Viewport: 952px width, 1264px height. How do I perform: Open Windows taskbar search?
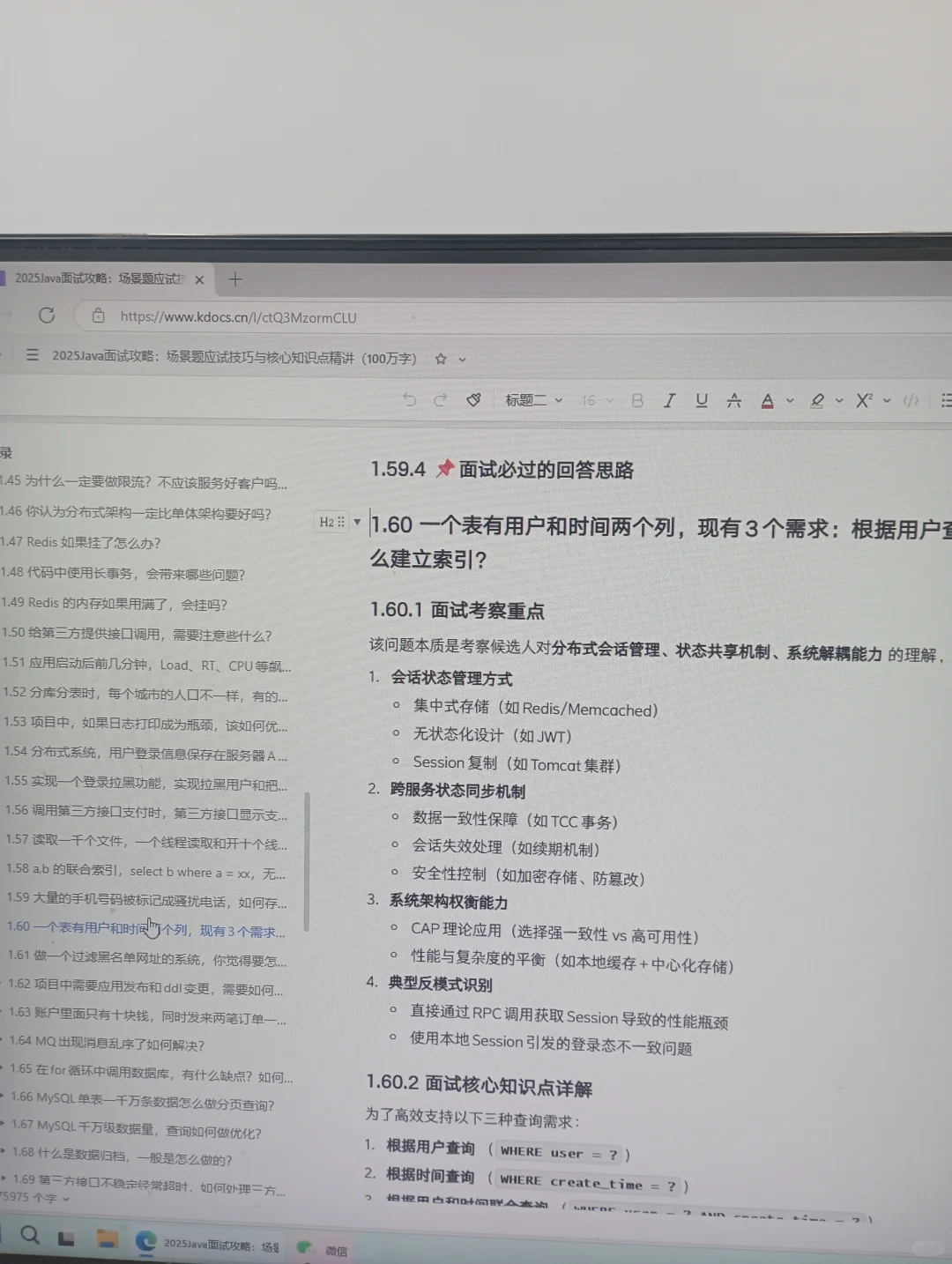[30, 1235]
